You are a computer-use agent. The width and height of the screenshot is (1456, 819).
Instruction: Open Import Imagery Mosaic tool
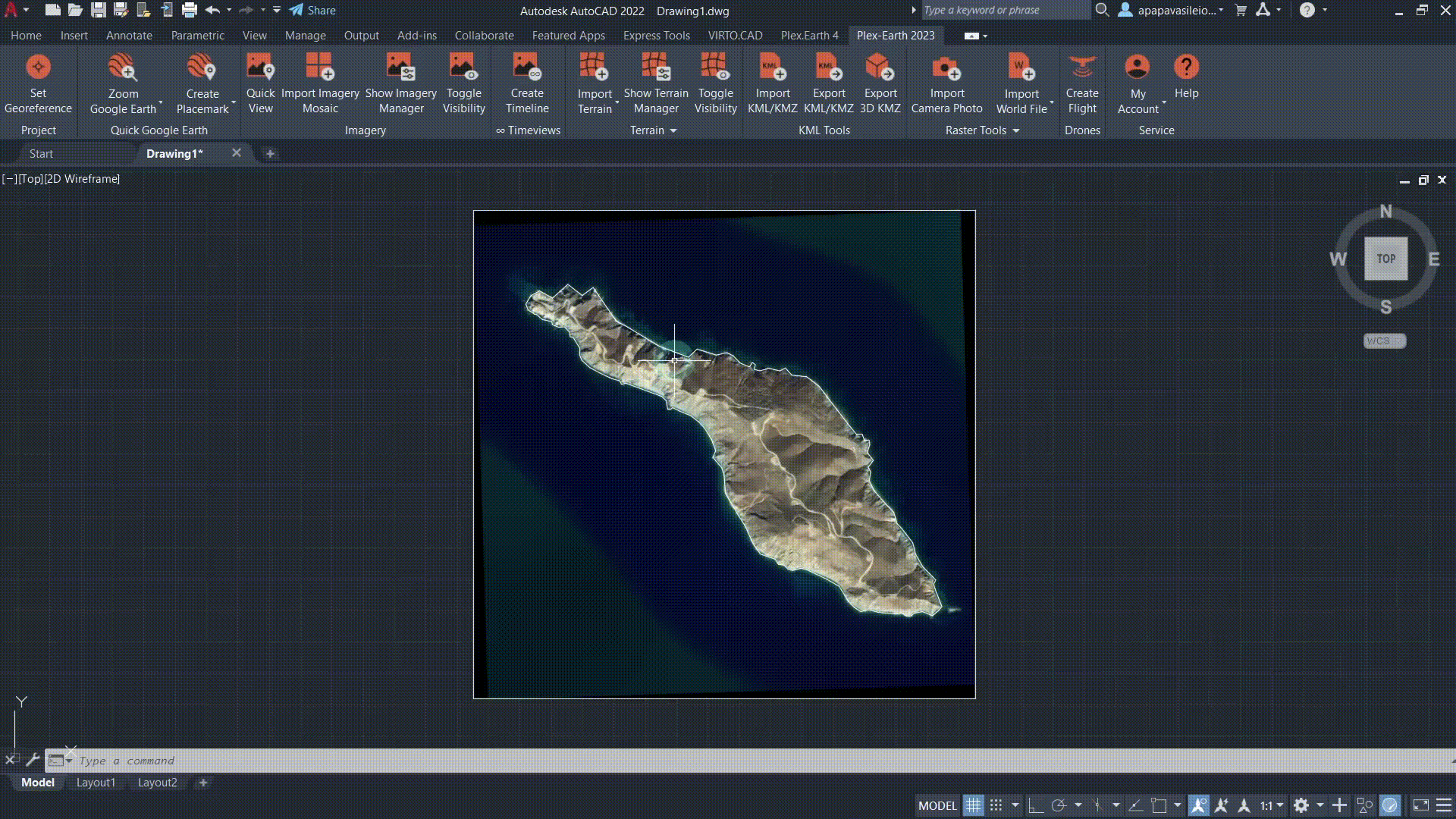(320, 67)
